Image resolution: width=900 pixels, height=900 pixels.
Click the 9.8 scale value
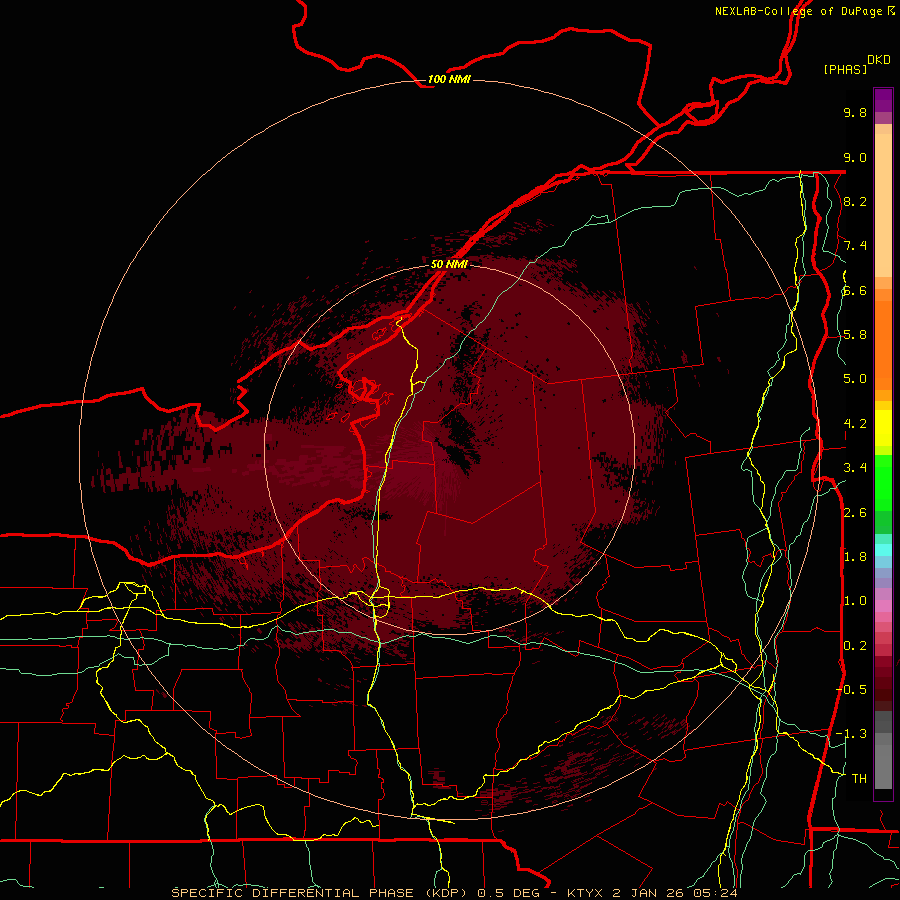(855, 112)
